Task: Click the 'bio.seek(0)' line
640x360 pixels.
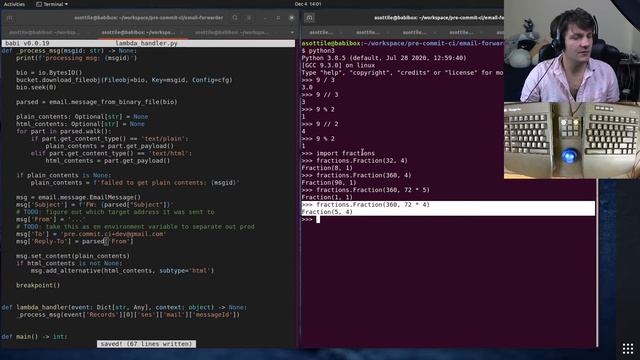Action: point(36,87)
